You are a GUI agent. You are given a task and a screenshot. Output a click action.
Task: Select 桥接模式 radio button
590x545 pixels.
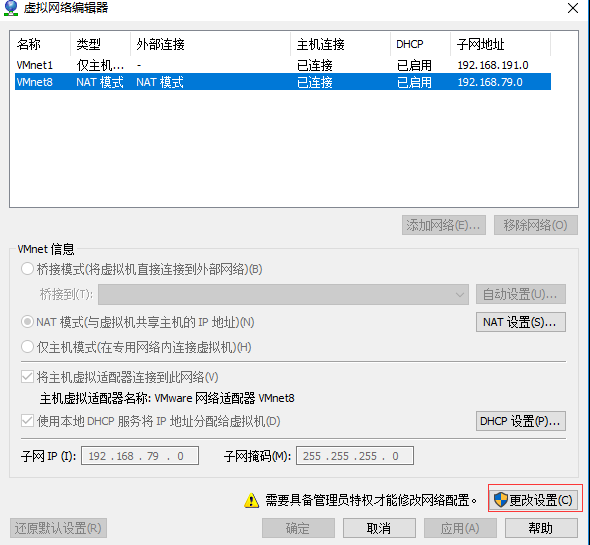(27, 269)
